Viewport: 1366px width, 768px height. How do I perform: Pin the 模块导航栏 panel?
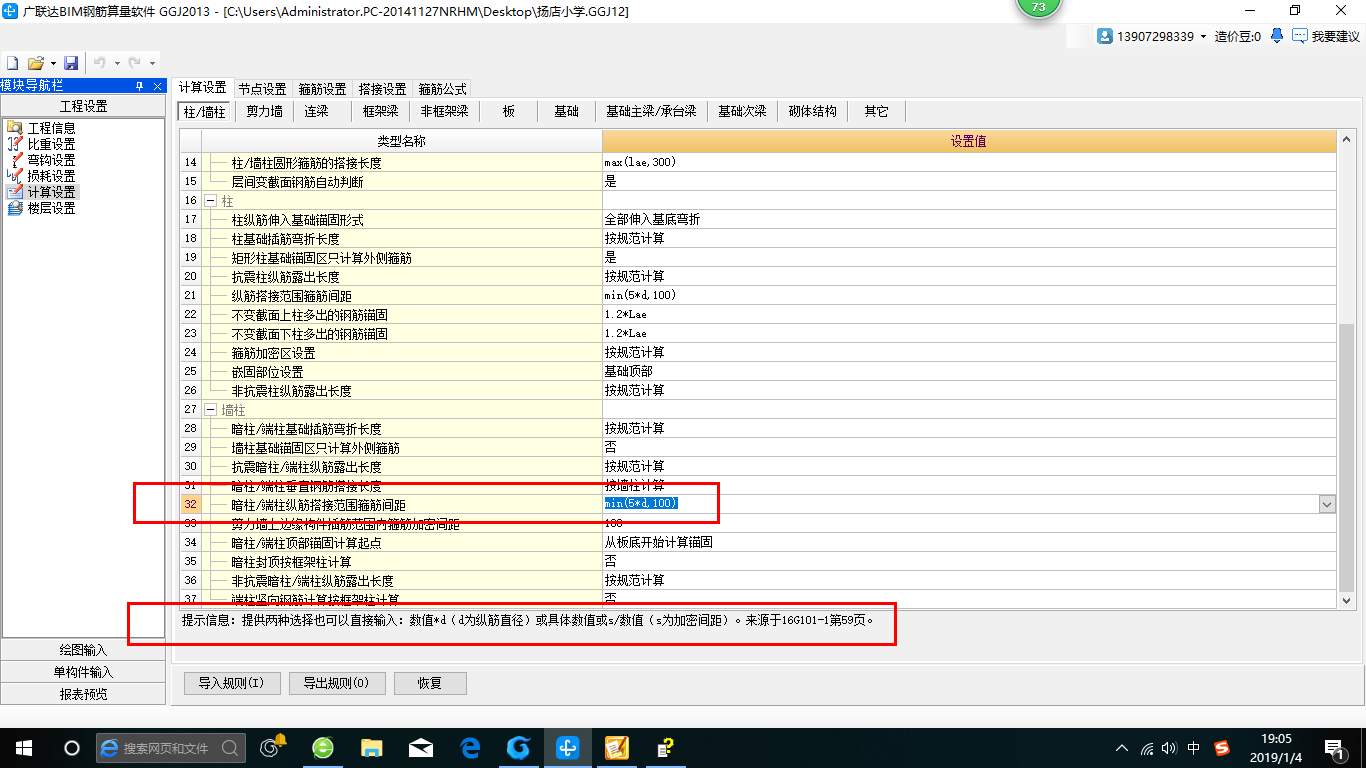coord(140,87)
